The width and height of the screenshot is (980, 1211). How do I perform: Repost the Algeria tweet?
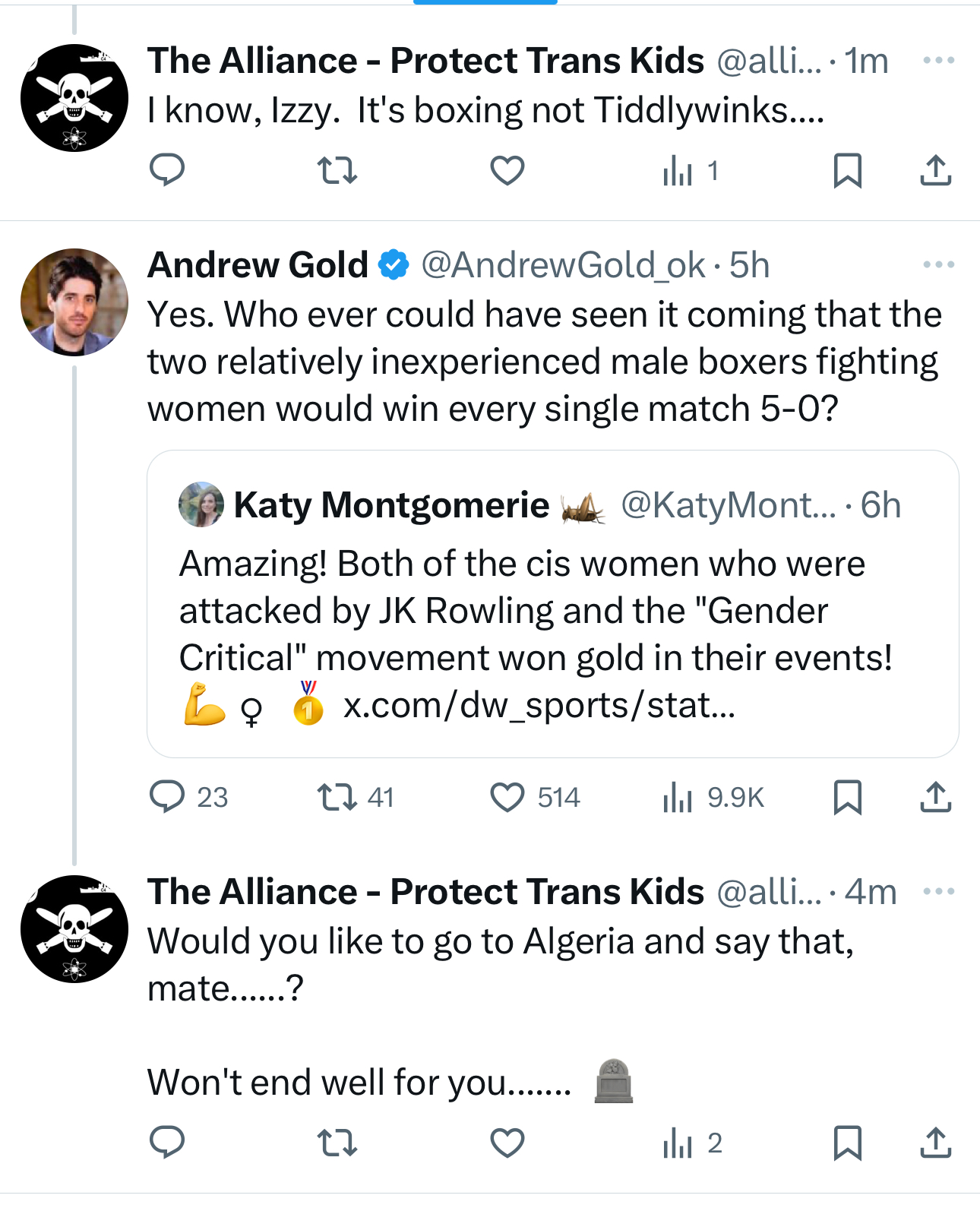point(337,1143)
